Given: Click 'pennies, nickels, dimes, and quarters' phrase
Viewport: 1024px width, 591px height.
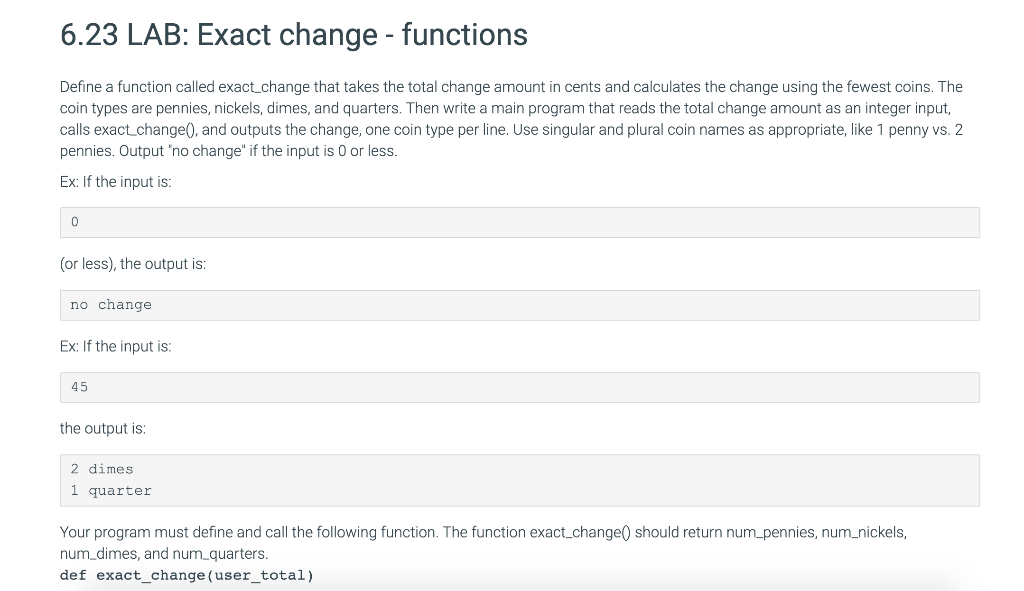Looking at the screenshot, I should (x=247, y=109).
